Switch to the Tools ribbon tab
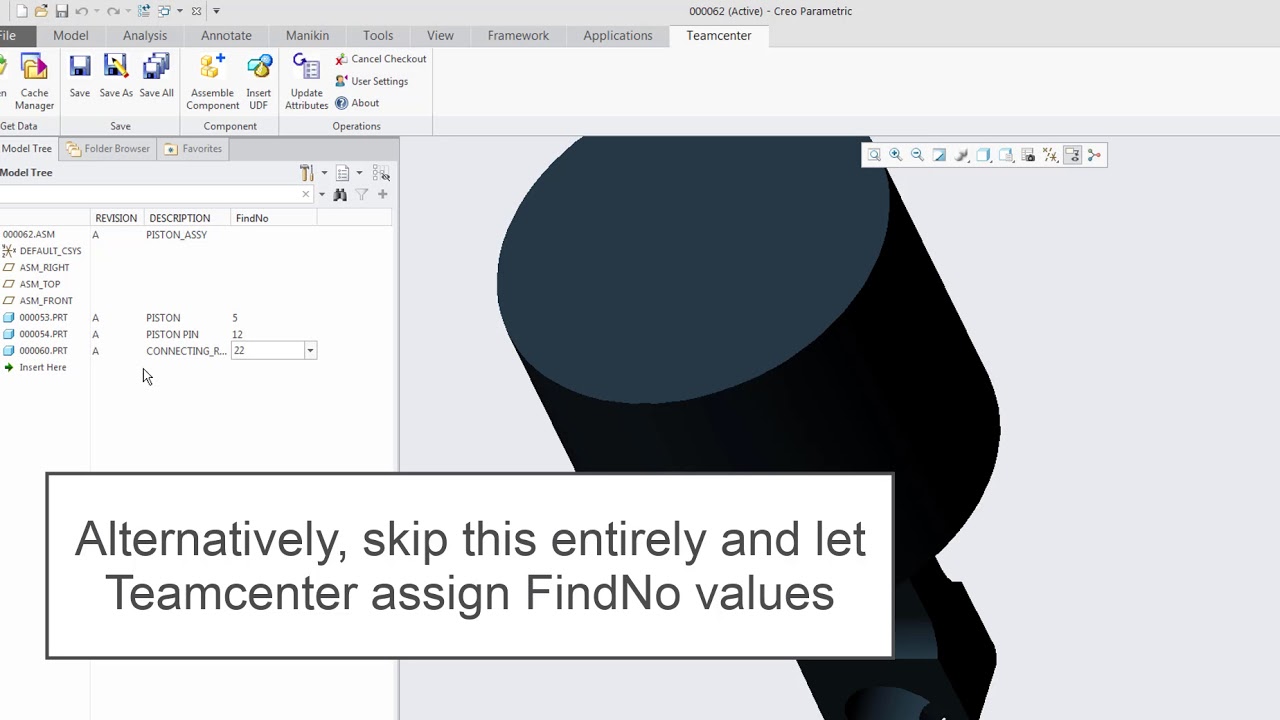 coord(378,35)
